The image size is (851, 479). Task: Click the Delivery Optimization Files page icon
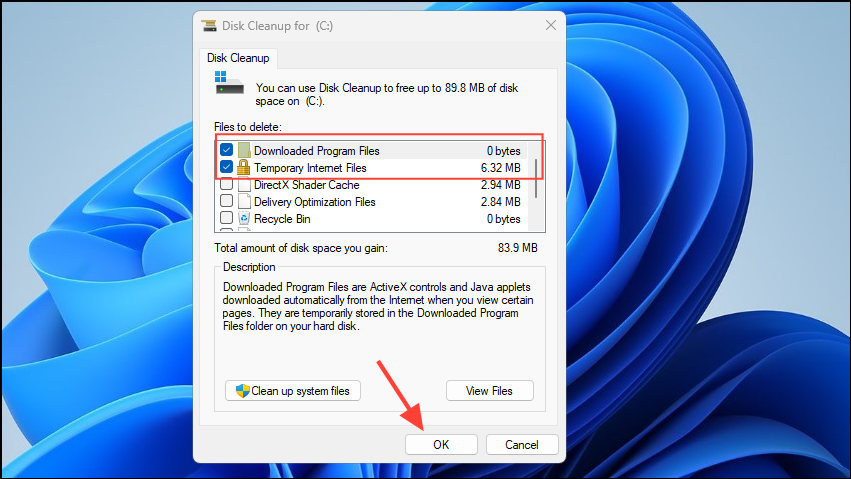point(244,201)
